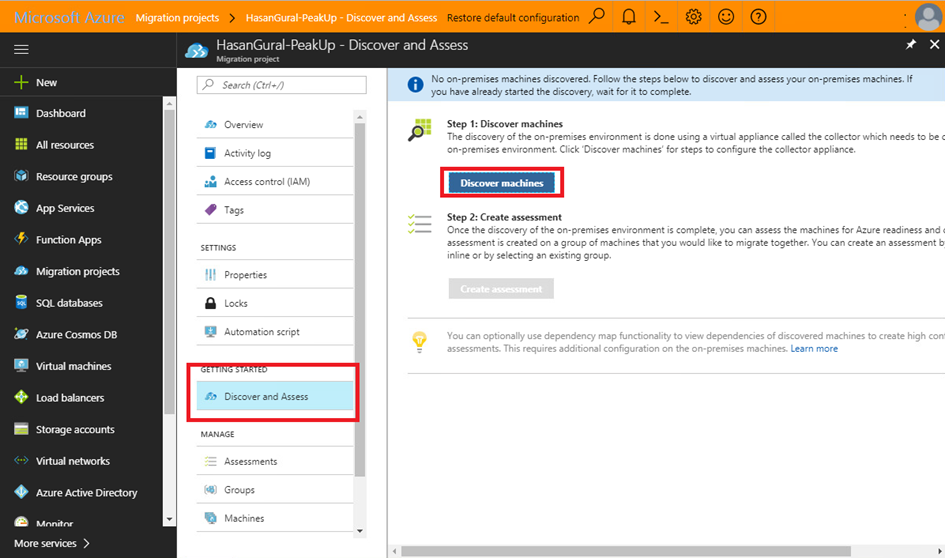Close the Discover and Assess blade
The height and width of the screenshot is (558, 945).
coord(934,45)
